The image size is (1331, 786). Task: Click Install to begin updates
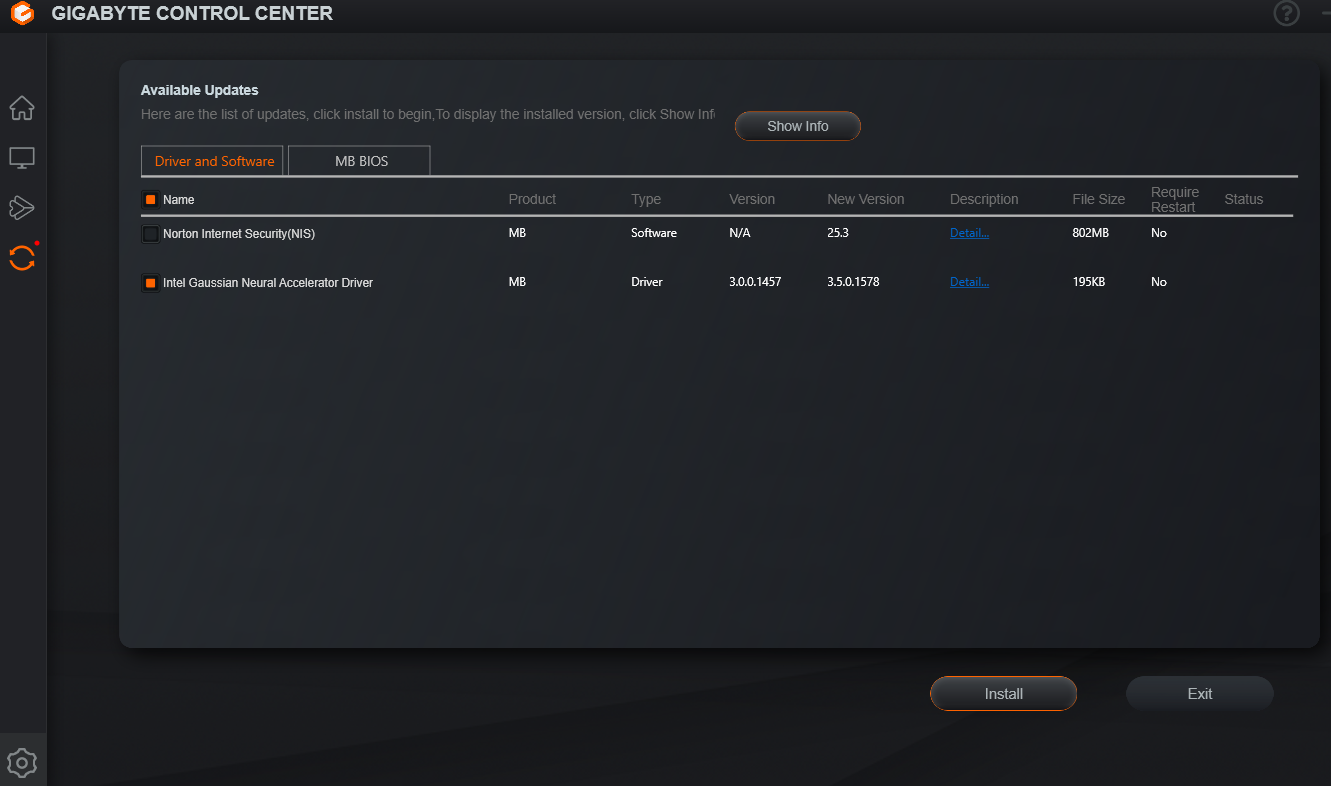(1003, 694)
